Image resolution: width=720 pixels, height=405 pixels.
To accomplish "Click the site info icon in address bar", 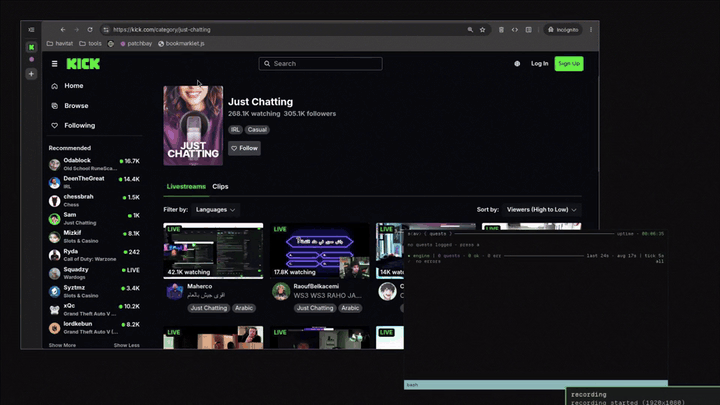I will tap(106, 30).
